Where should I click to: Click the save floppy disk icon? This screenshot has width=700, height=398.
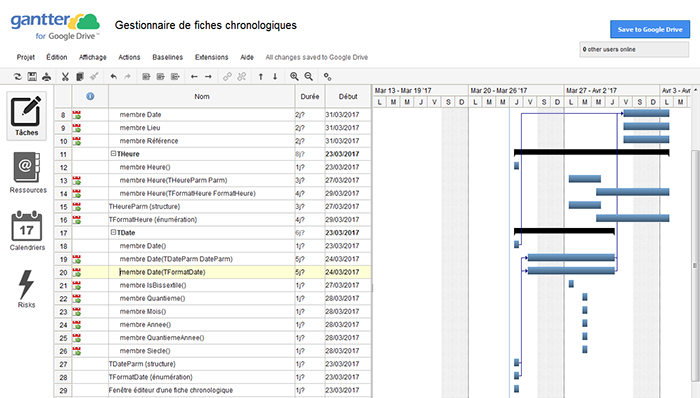click(32, 76)
